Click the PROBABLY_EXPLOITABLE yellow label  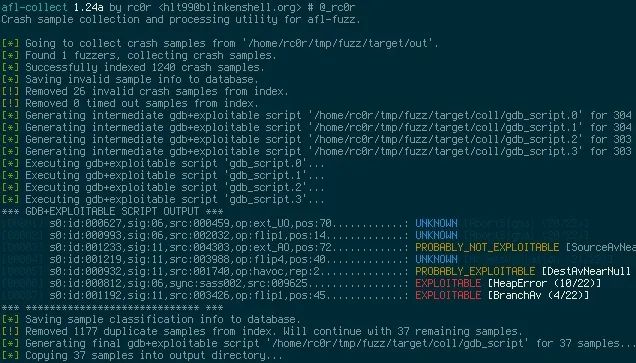click(475, 271)
